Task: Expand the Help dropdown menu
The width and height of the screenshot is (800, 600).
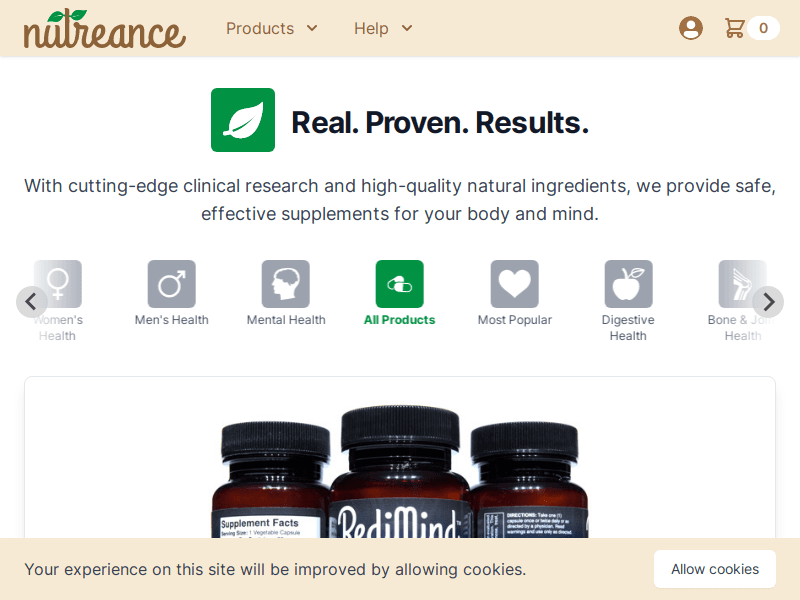Action: click(383, 28)
